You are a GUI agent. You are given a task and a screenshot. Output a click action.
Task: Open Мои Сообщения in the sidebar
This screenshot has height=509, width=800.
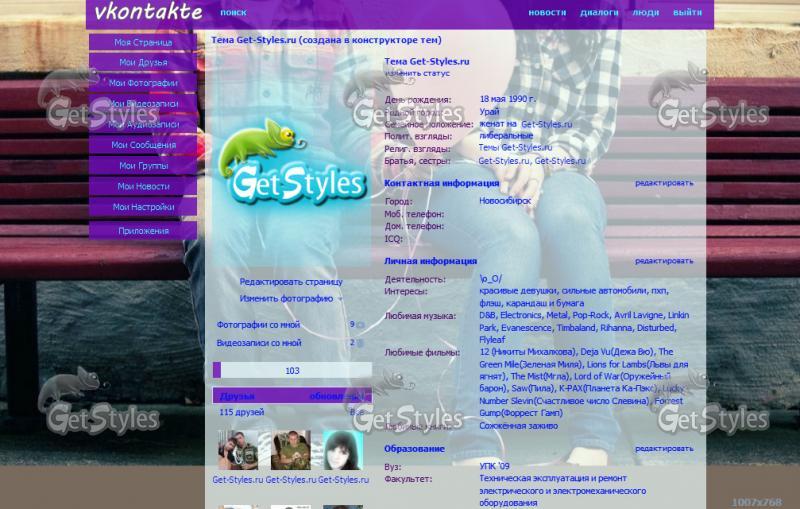point(143,145)
